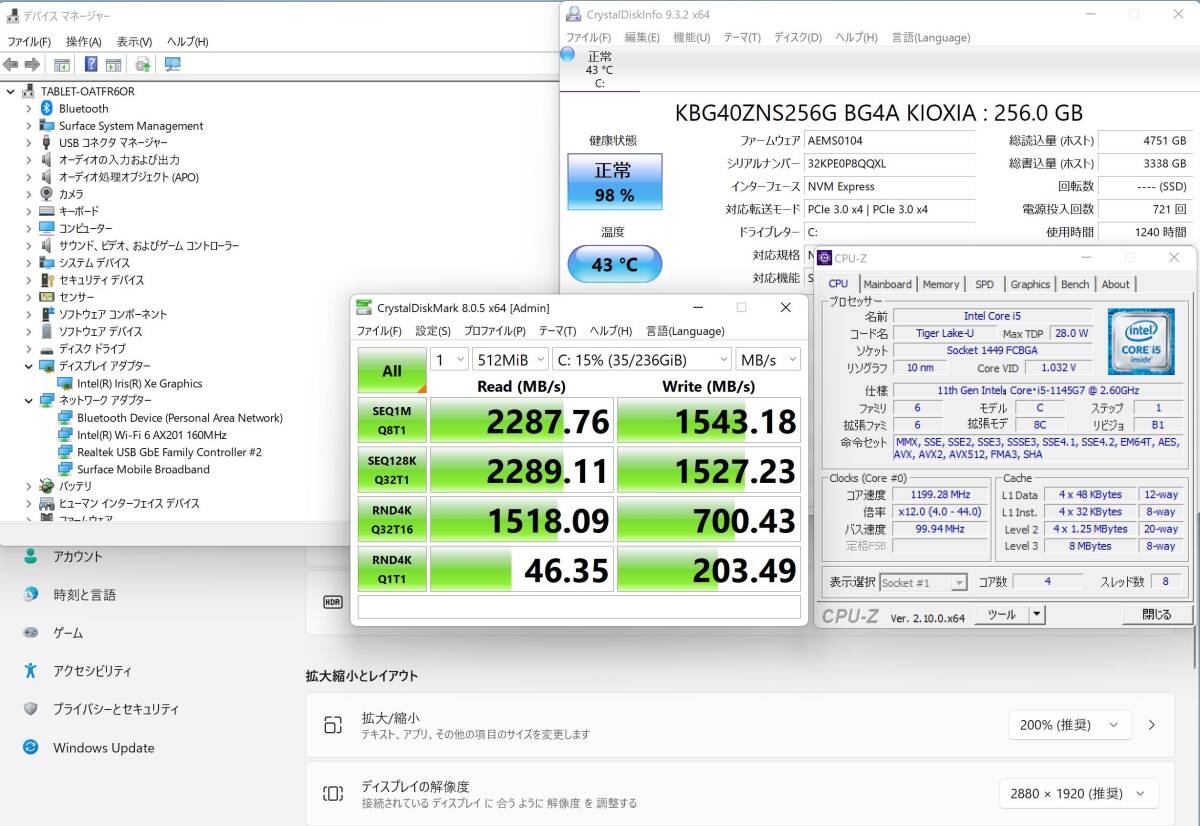Click the scan hardware monitor toolbar icon
The image size is (1200, 826).
click(x=172, y=65)
